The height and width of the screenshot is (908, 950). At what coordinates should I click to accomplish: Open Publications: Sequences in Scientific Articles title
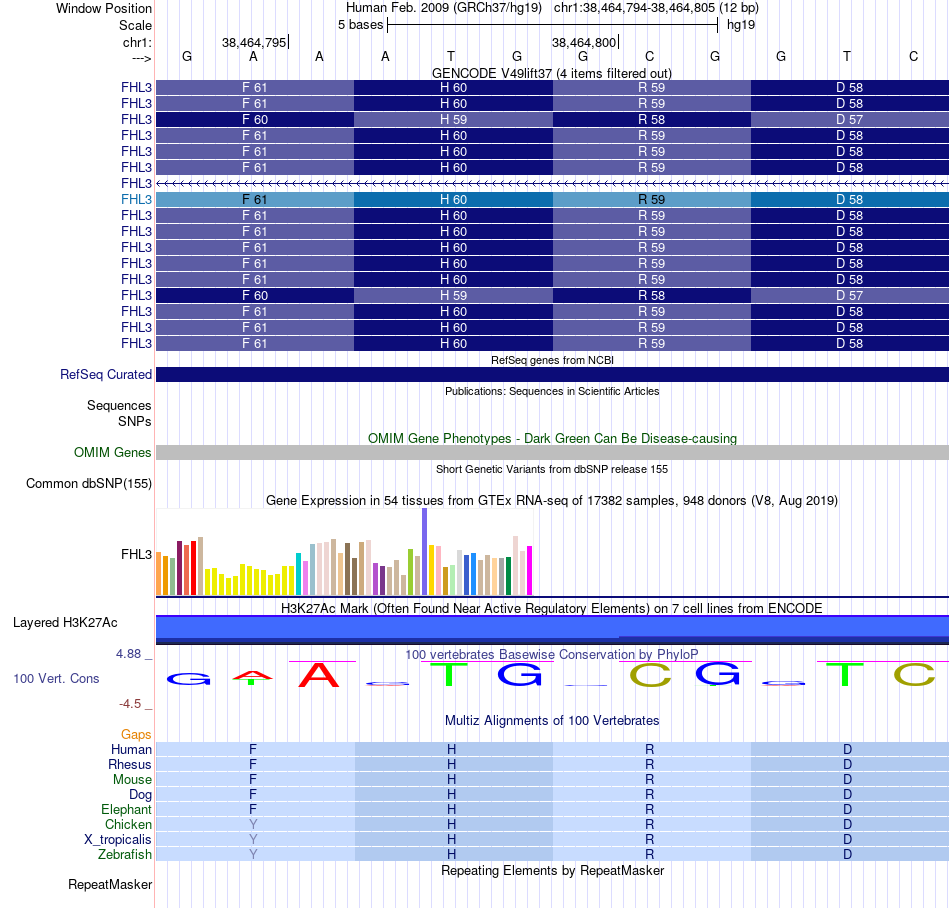[552, 391]
